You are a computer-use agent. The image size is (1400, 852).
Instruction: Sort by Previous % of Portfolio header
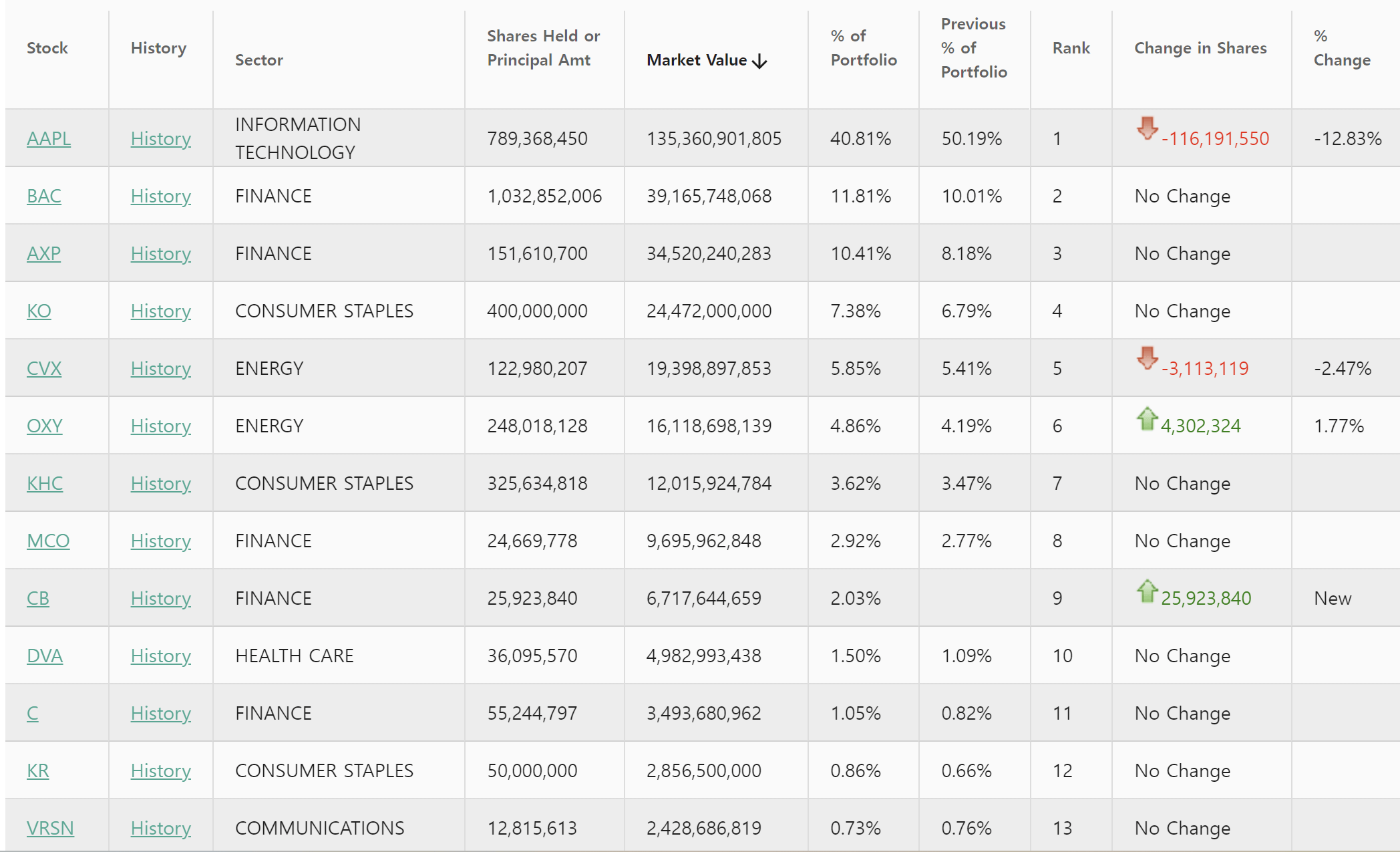tap(974, 48)
